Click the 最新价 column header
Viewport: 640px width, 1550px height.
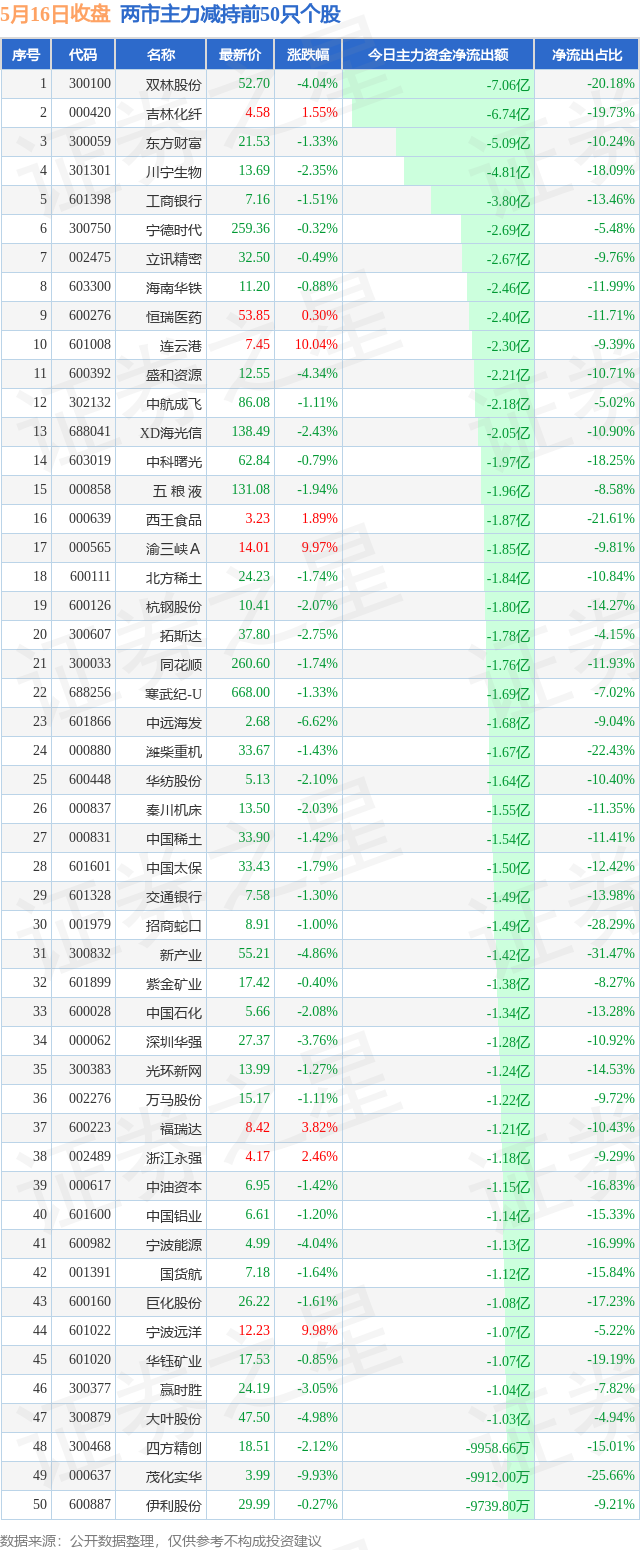240,55
